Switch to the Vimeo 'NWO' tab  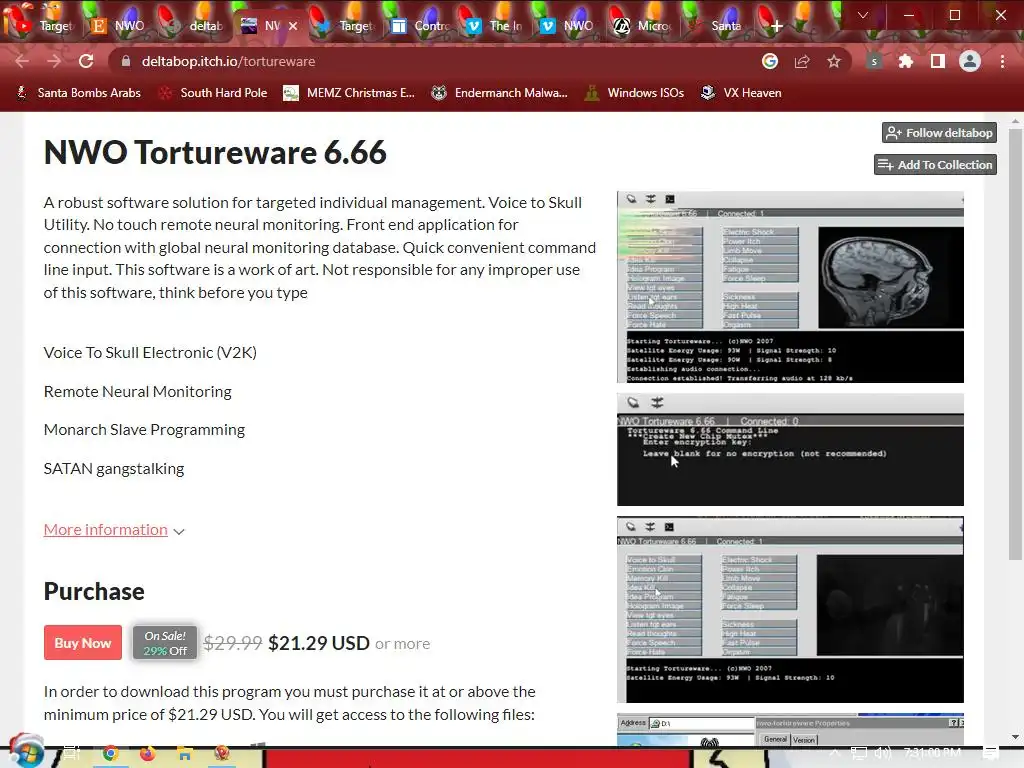pyautogui.click(x=568, y=26)
